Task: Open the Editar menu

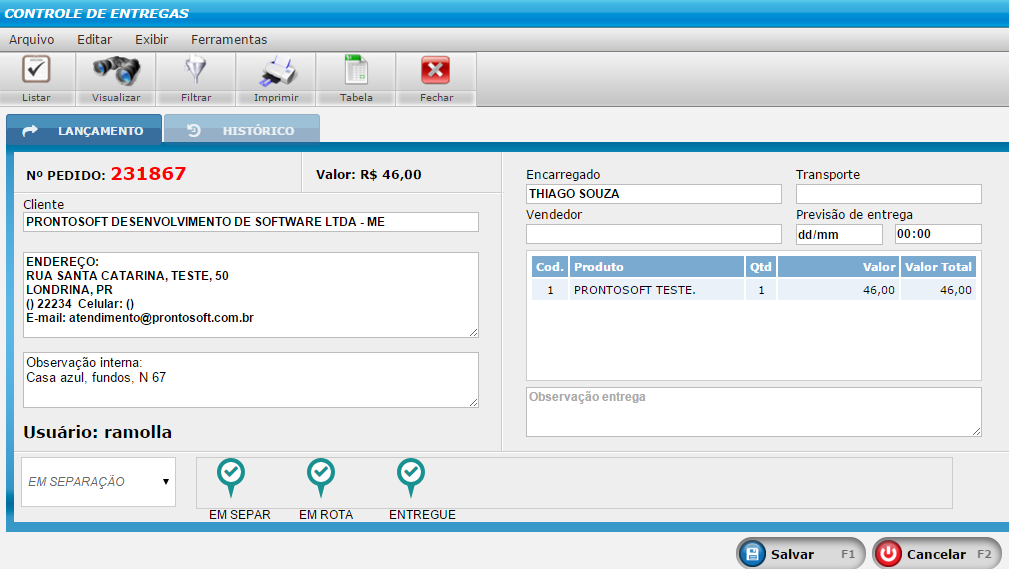Action: [95, 39]
